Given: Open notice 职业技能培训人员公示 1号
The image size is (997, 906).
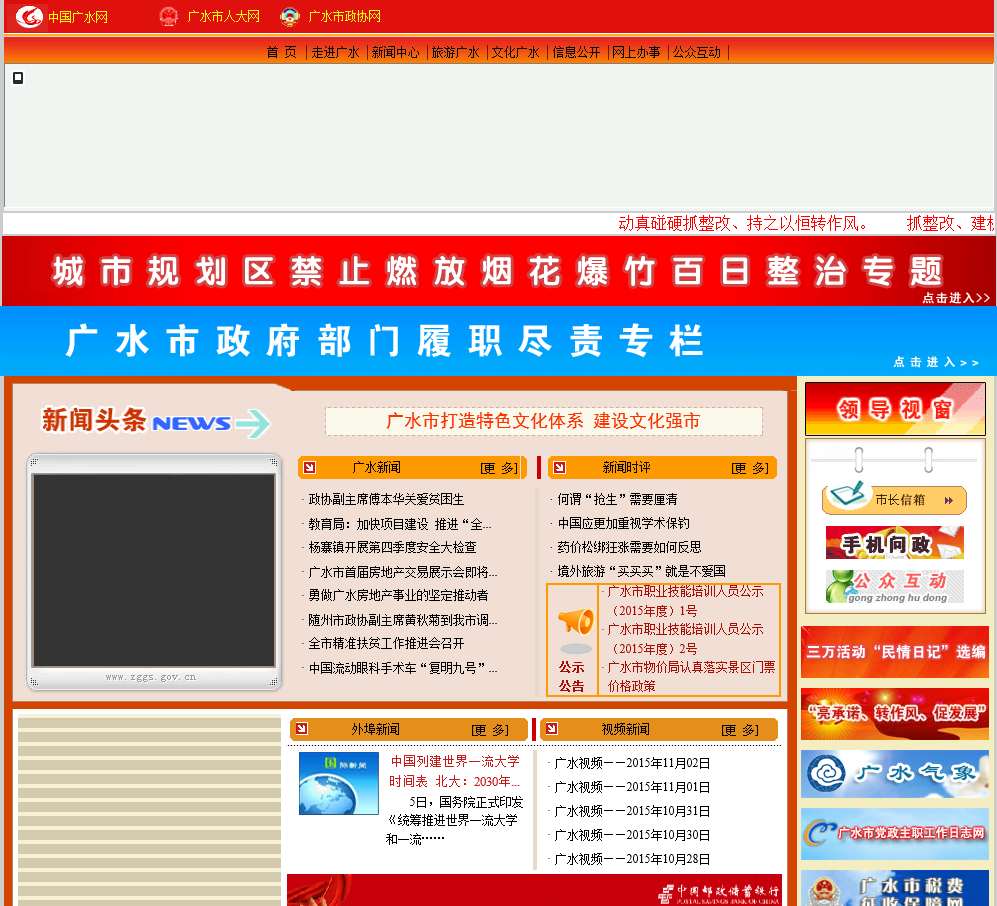Looking at the screenshot, I should 685,601.
